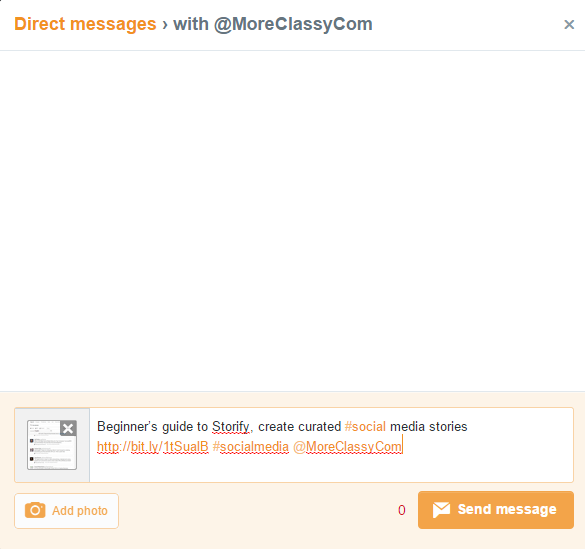This screenshot has height=549, width=585.
Task: Click the #socialmedia hashtag in message
Action: (x=251, y=446)
